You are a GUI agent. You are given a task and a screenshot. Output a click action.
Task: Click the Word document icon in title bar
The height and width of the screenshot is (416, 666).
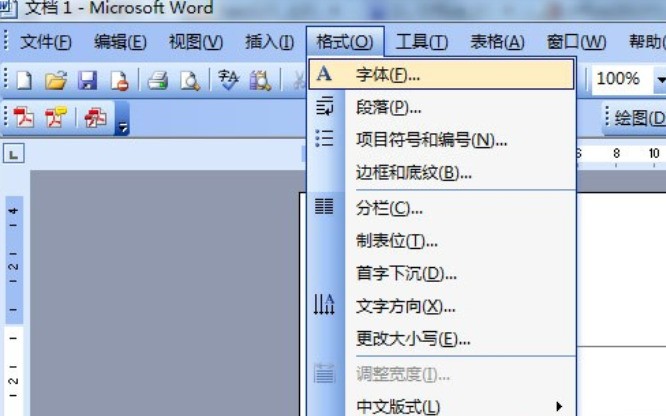pos(7,8)
